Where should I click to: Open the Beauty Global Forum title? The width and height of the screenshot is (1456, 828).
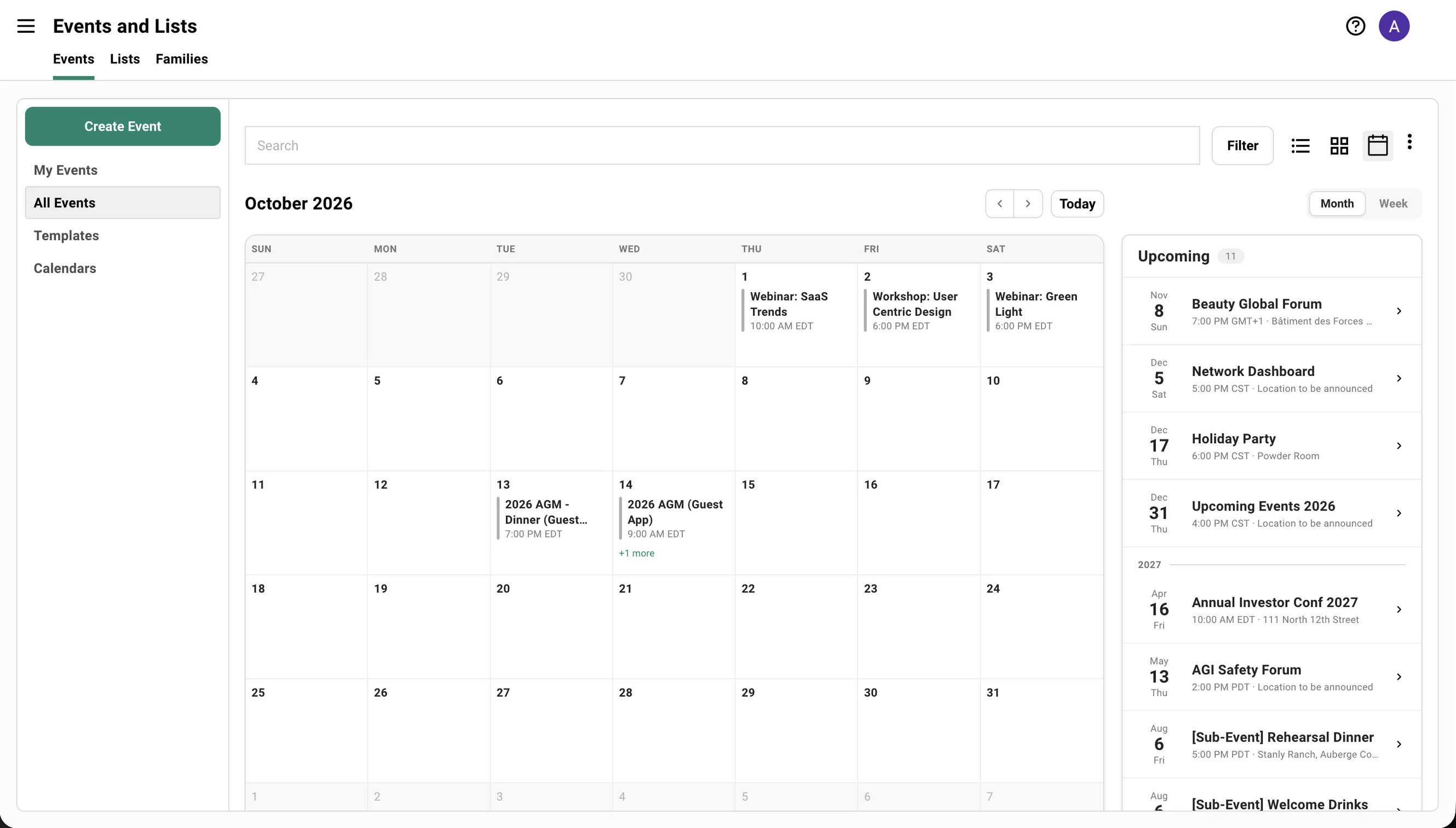point(1256,304)
